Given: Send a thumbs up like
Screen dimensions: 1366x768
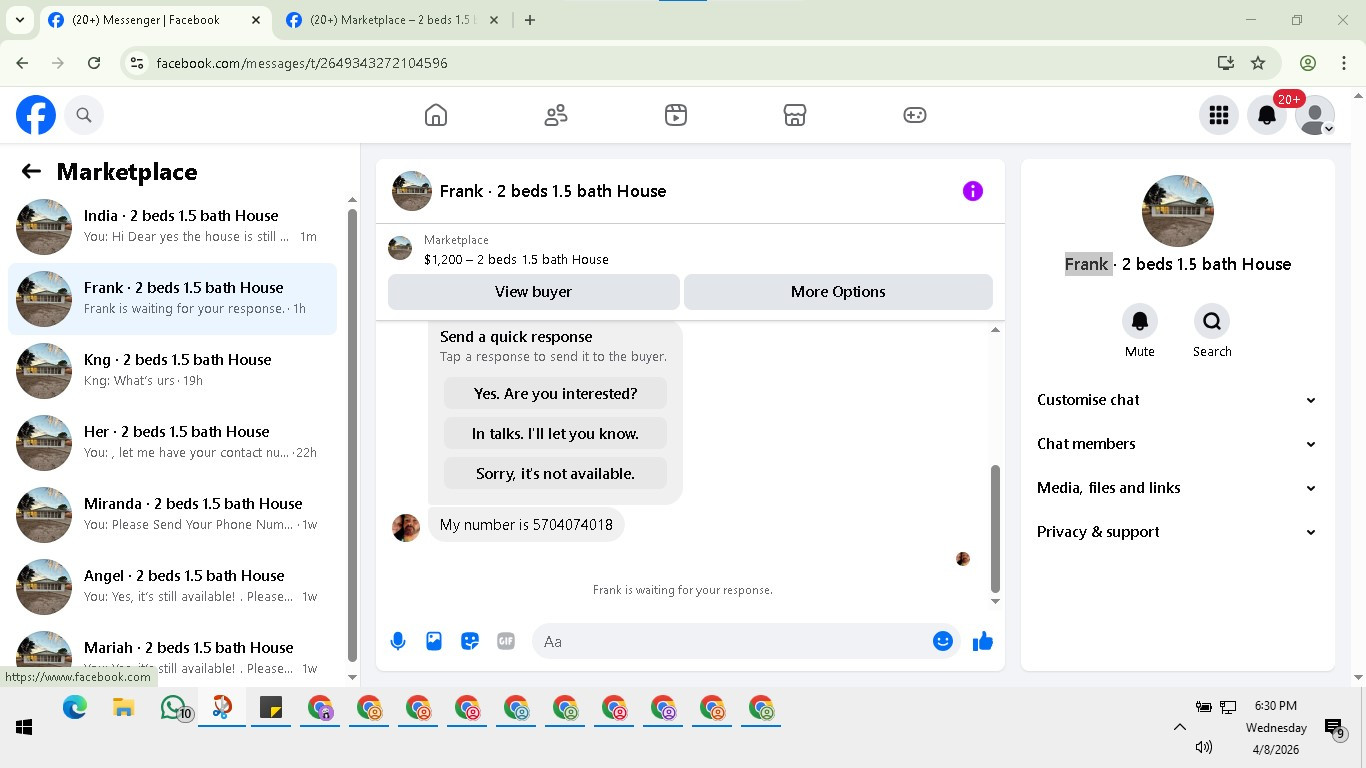Looking at the screenshot, I should click(983, 641).
